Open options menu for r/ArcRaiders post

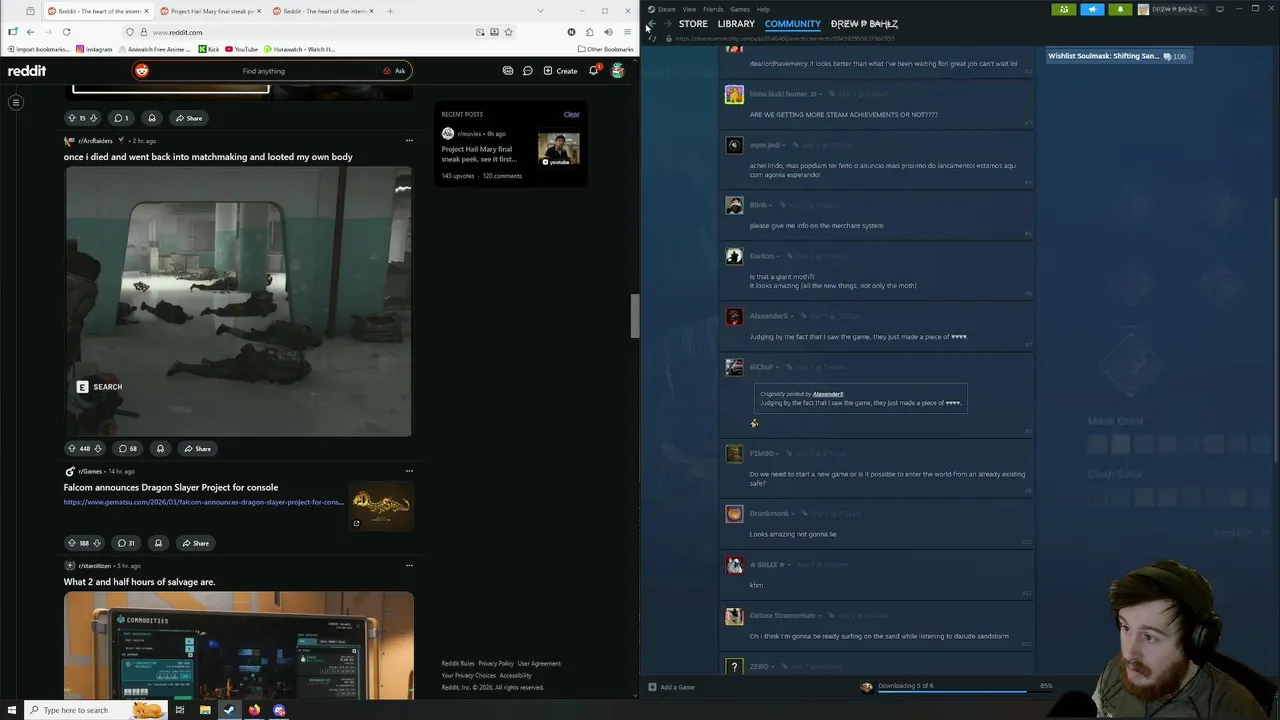[409, 141]
